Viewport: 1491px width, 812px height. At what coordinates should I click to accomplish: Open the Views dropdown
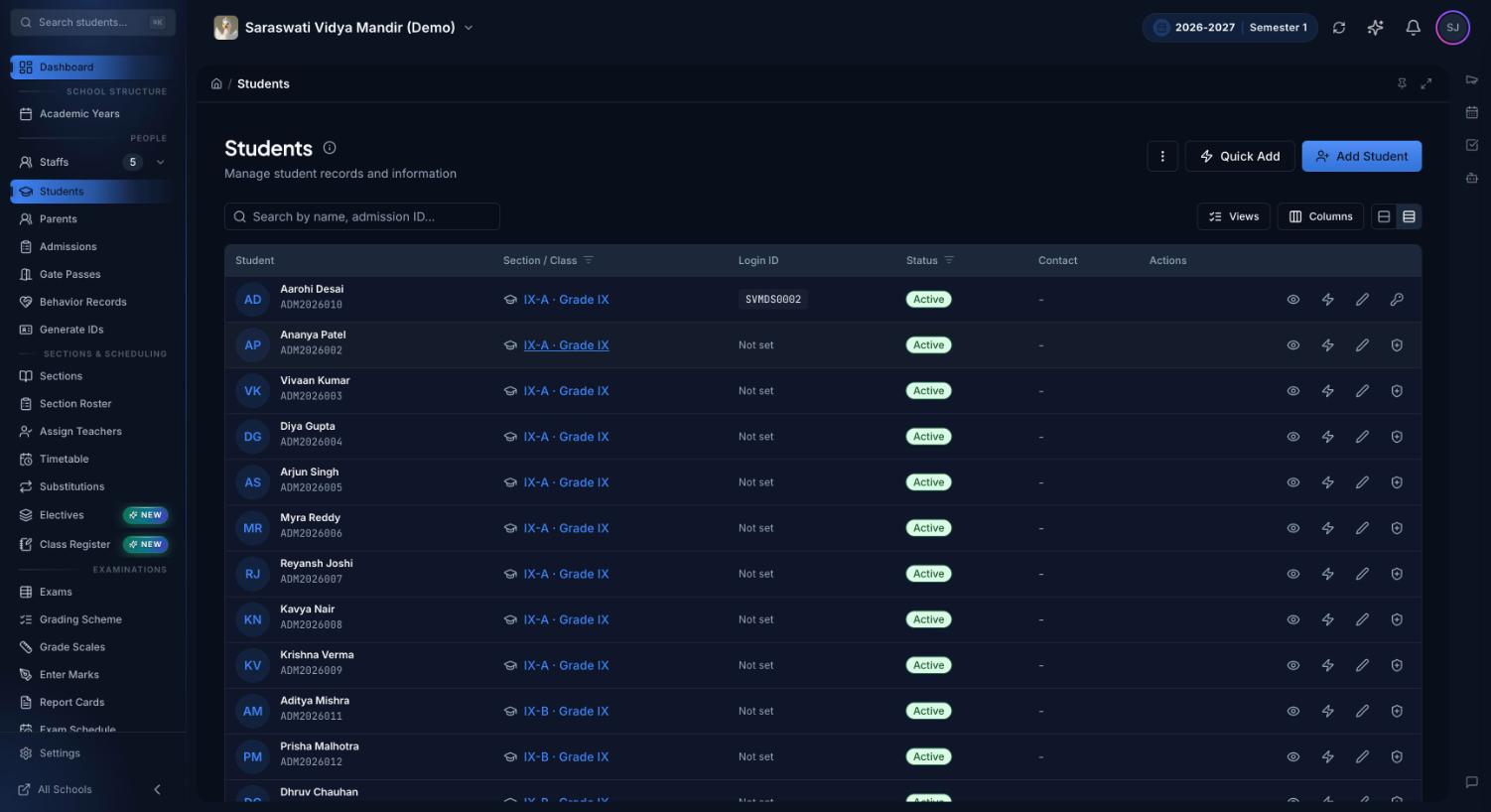click(x=1234, y=216)
